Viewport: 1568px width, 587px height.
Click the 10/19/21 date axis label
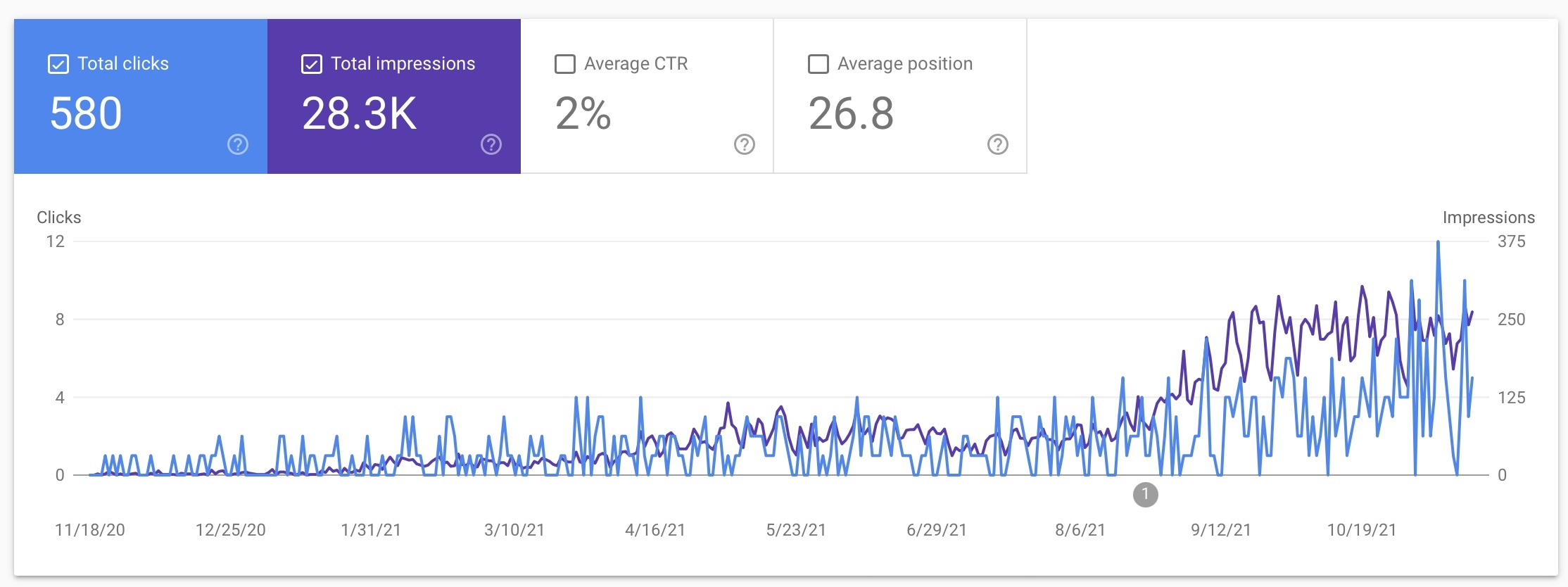(x=1362, y=530)
